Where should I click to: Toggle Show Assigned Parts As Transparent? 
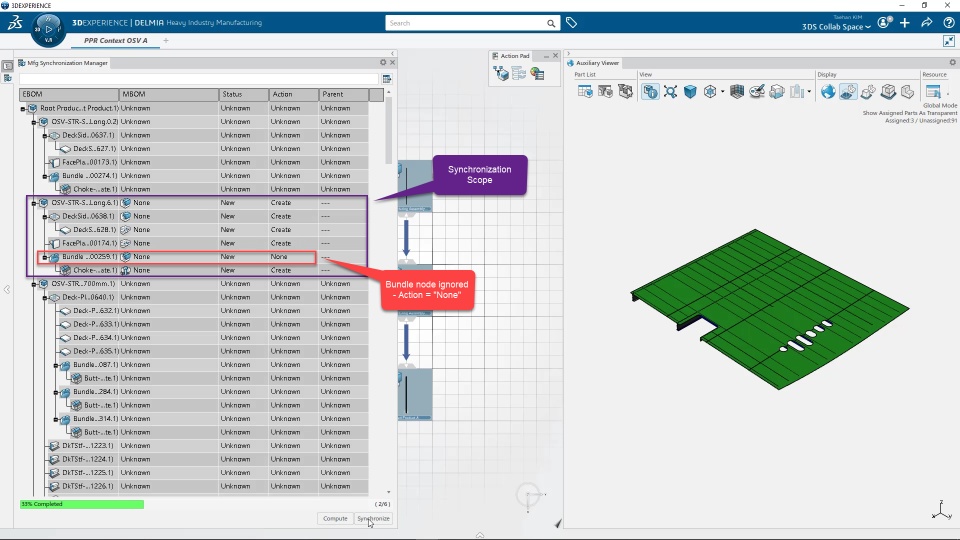coord(848,92)
